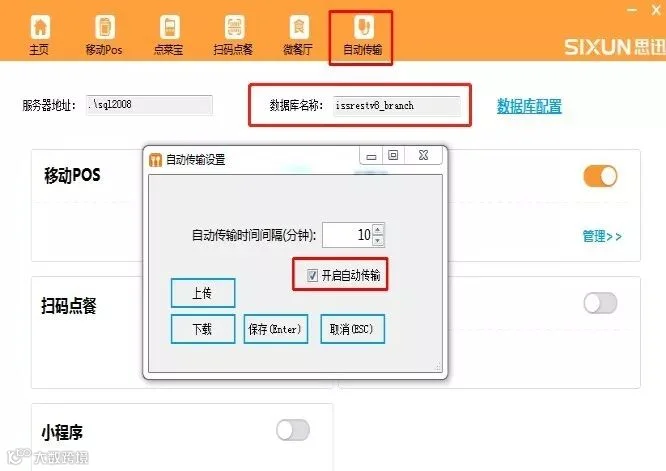Click the 服务器地址 input field
Screen dimensions: 666x471
(149, 105)
